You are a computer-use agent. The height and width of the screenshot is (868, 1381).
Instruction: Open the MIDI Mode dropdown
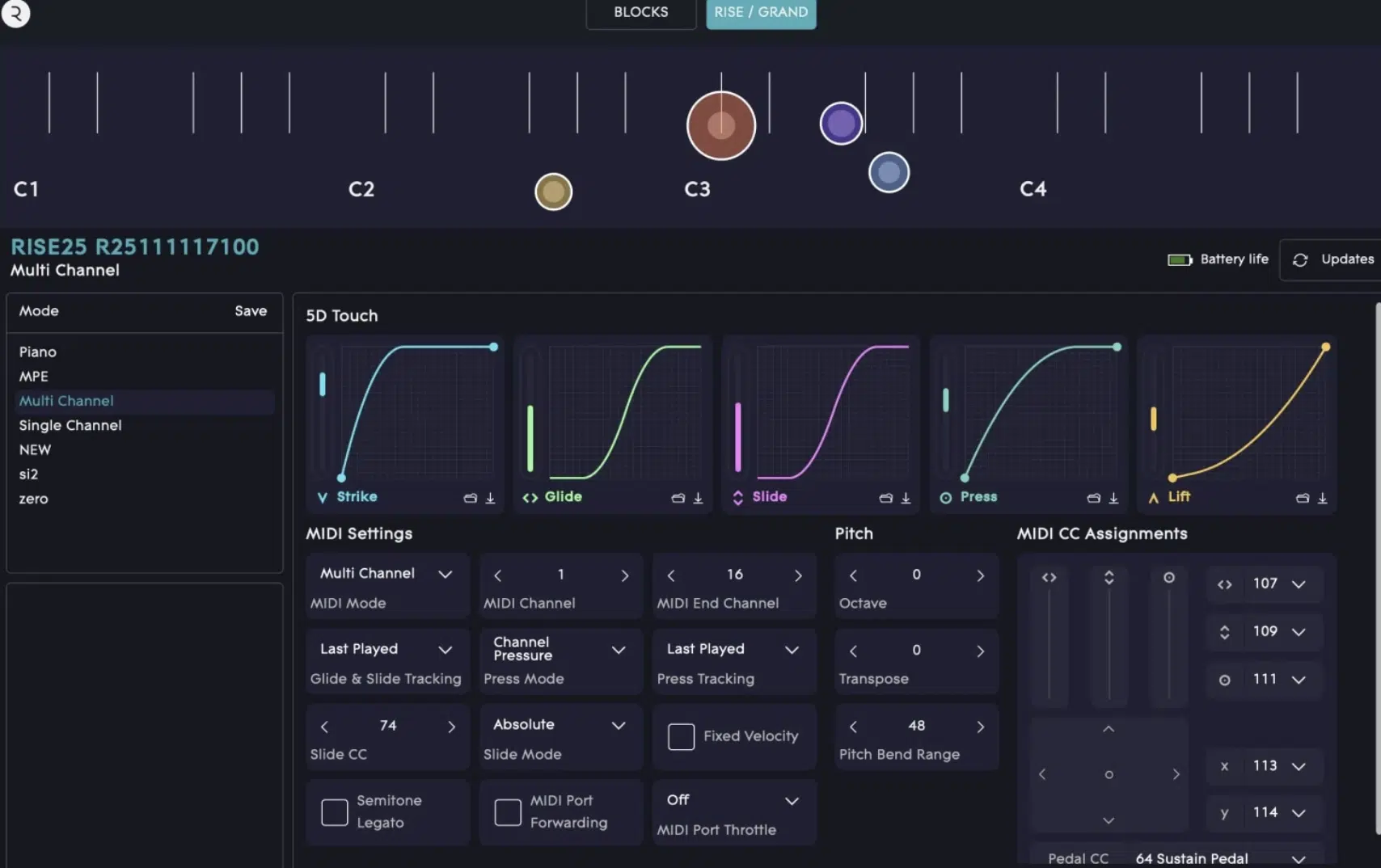pyautogui.click(x=386, y=573)
